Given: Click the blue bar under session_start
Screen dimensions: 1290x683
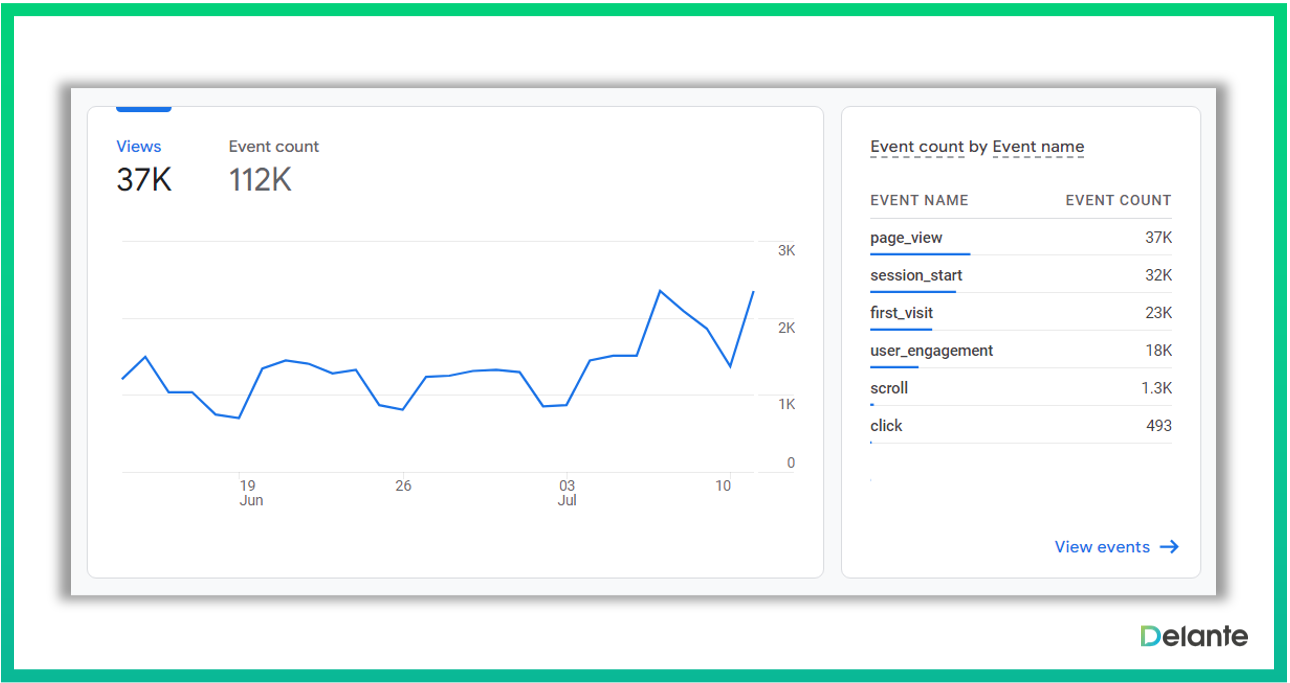Looking at the screenshot, I should click(x=912, y=292).
